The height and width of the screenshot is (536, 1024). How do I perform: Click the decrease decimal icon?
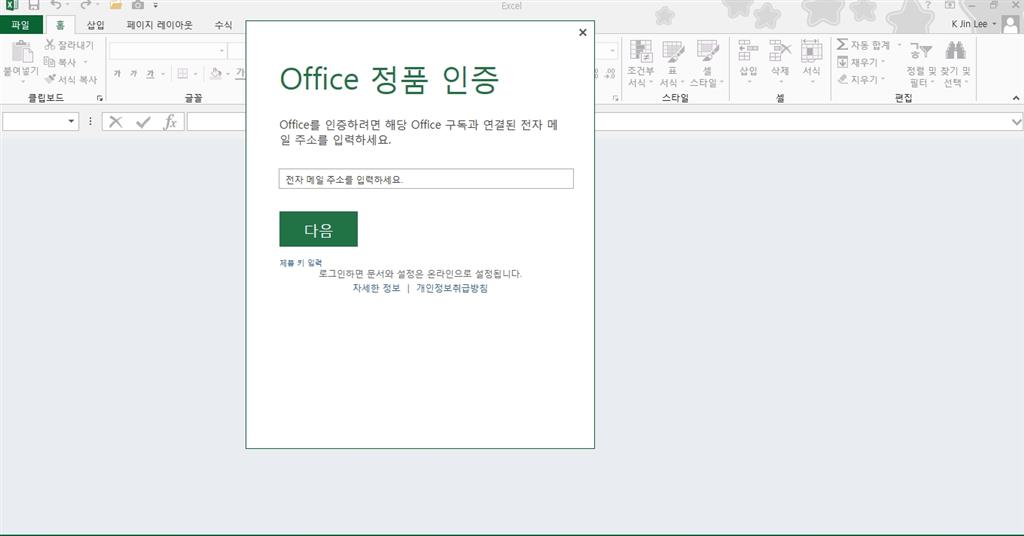point(610,73)
